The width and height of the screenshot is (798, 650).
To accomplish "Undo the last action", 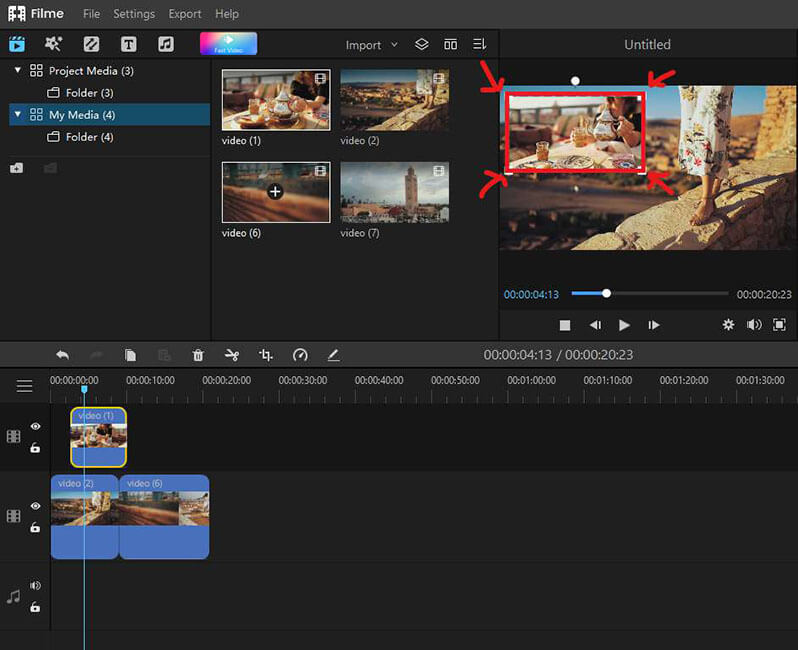I will [62, 355].
